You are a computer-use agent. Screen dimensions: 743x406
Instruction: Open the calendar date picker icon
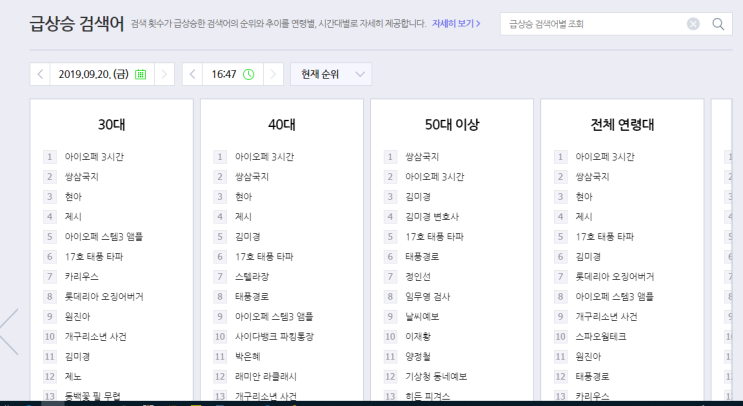click(x=140, y=74)
